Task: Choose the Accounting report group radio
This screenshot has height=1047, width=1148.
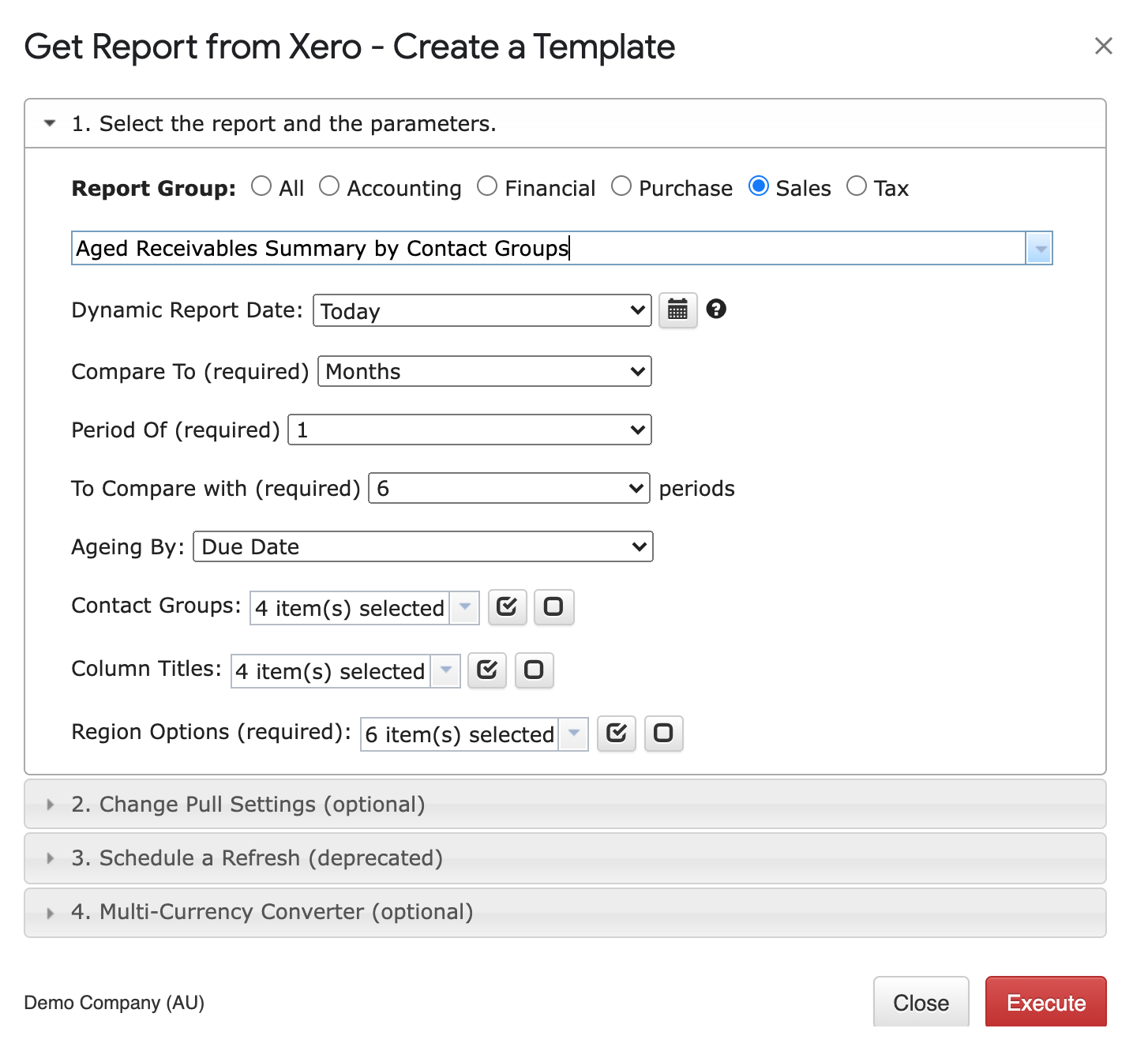Action: pyautogui.click(x=329, y=186)
